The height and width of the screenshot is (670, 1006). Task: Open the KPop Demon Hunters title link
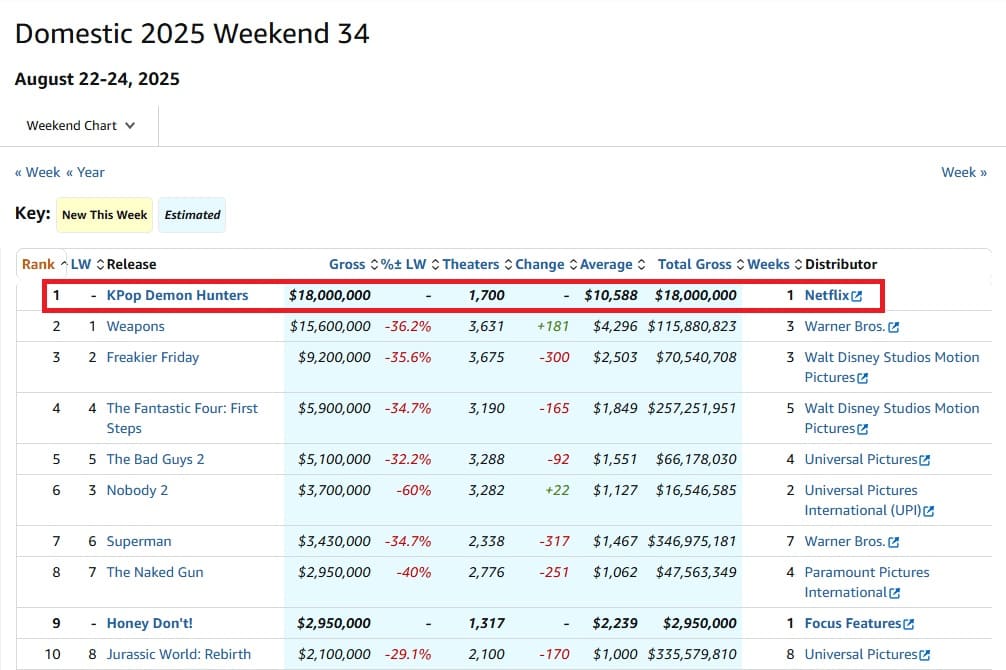click(178, 295)
